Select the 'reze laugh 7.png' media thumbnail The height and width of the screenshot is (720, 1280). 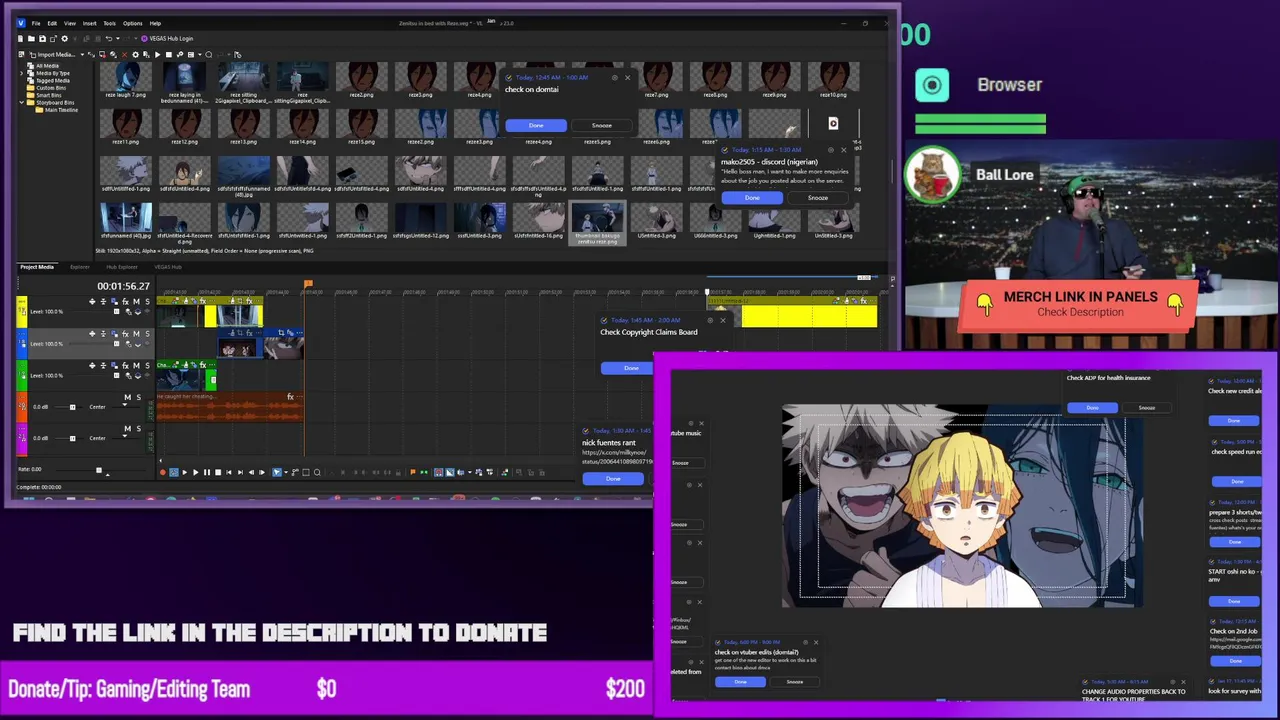(126, 80)
